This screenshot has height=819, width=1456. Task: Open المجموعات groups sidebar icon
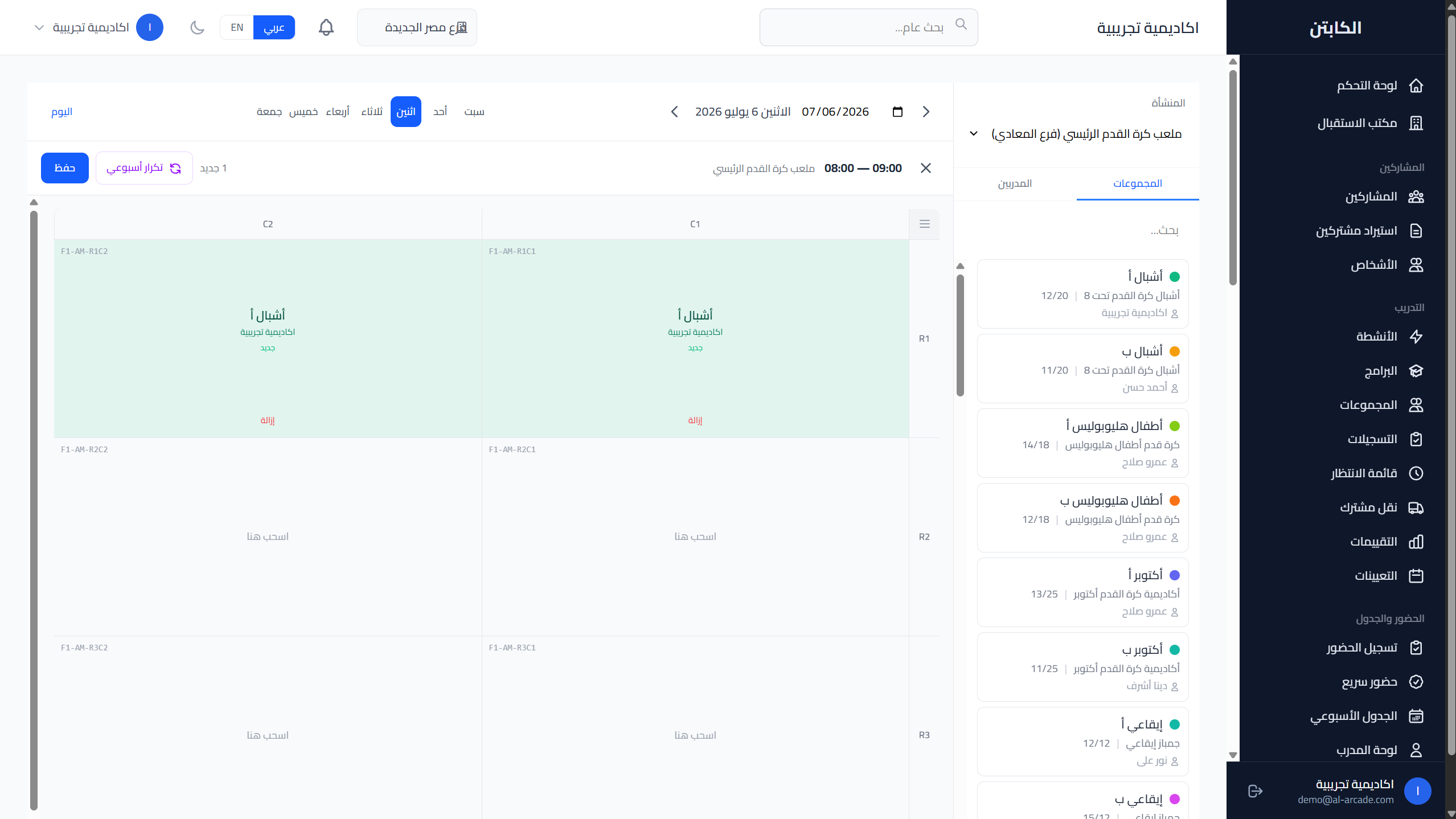(x=1416, y=405)
